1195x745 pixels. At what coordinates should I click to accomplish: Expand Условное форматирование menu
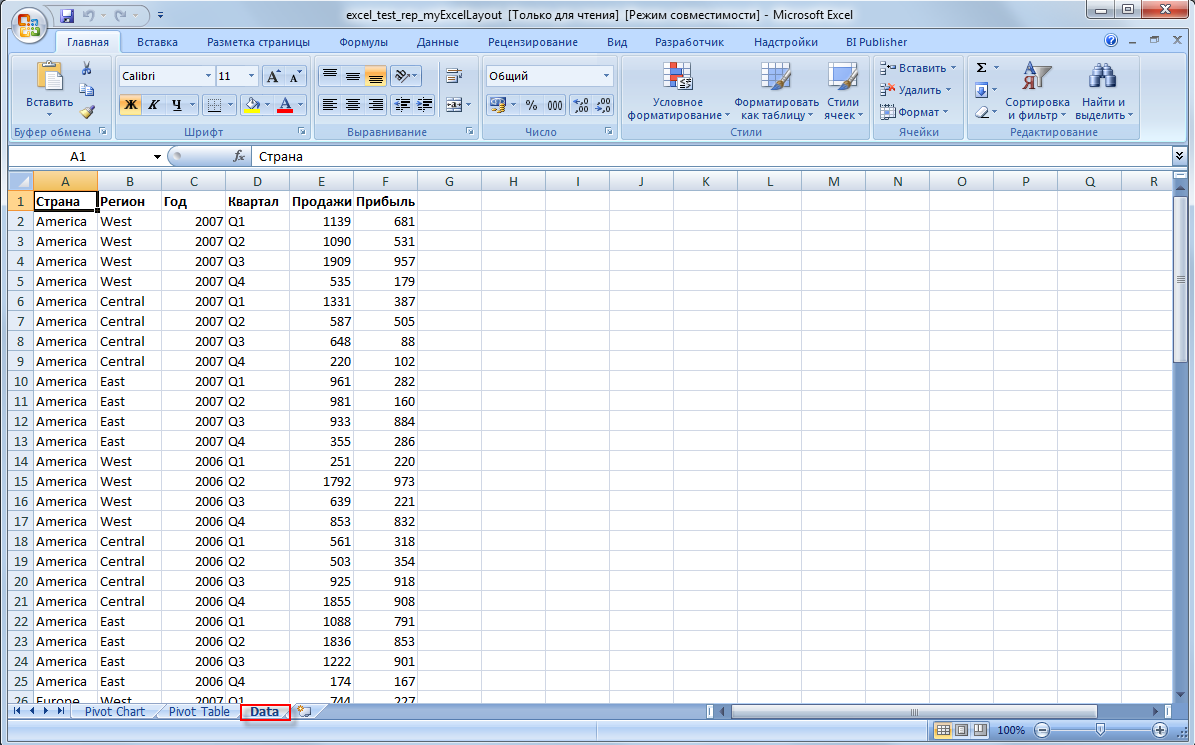pos(678,91)
